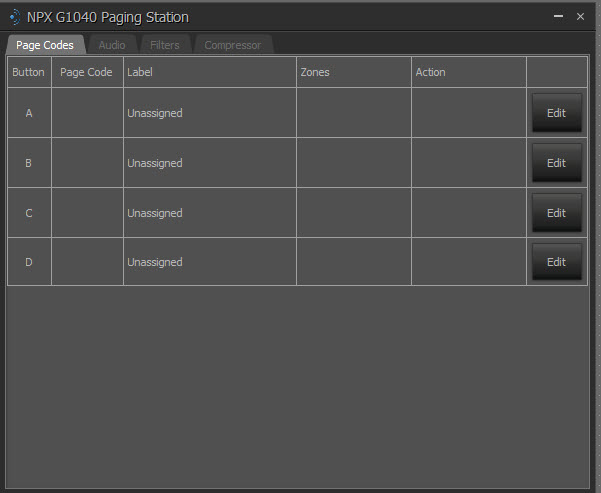601x493 pixels.
Task: Switch to the Page Codes tab
Action: [45, 45]
